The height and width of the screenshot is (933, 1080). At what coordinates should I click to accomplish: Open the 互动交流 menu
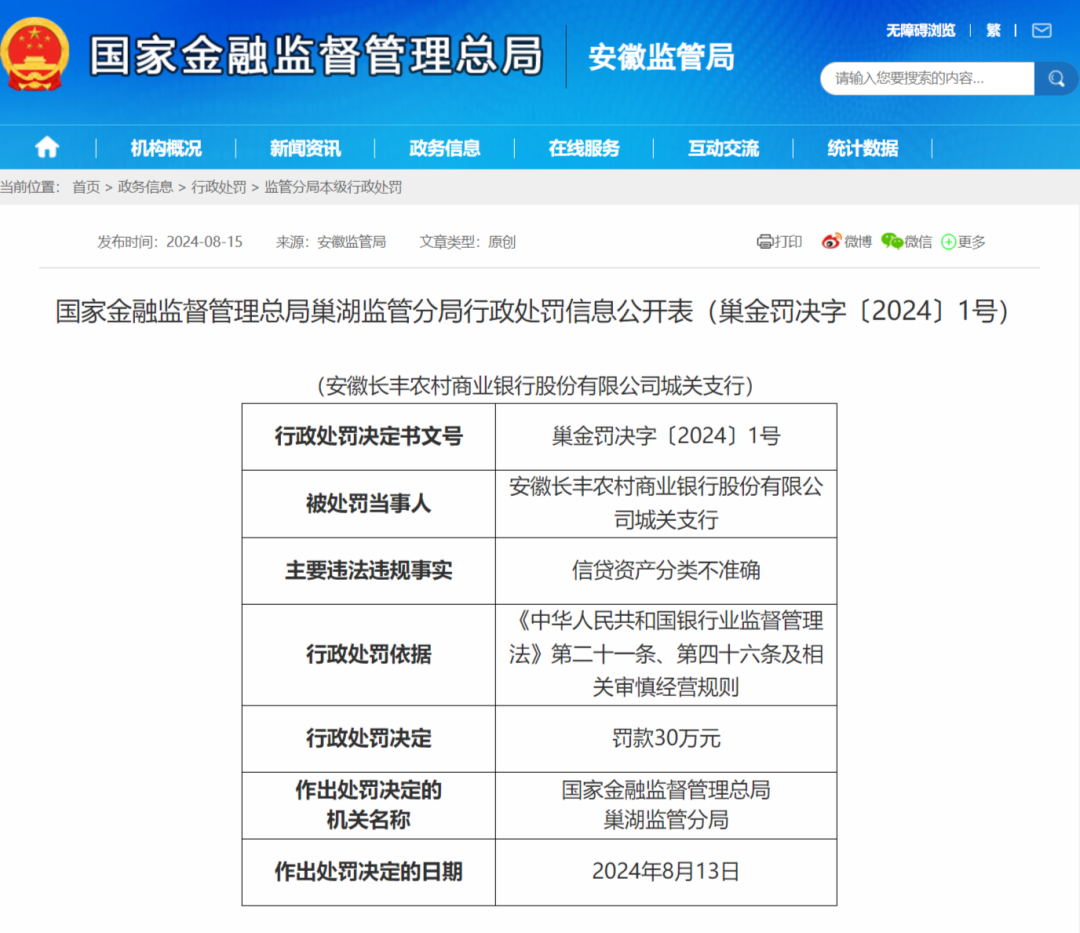723,148
